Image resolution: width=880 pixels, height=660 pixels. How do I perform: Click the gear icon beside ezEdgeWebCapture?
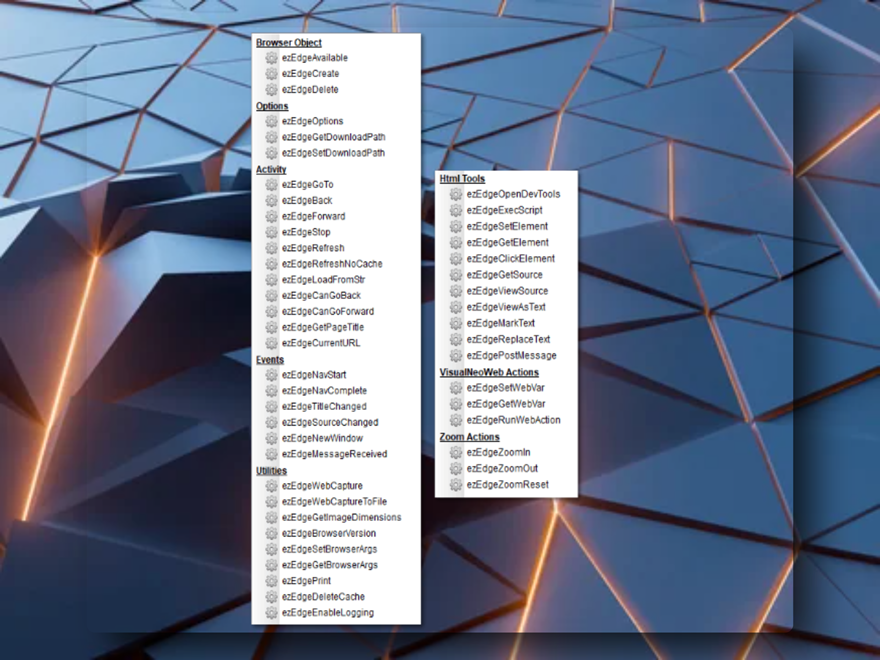(271, 486)
